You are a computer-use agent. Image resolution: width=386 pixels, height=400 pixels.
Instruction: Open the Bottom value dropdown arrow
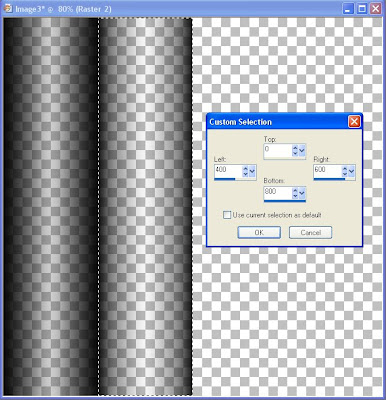coord(302,193)
